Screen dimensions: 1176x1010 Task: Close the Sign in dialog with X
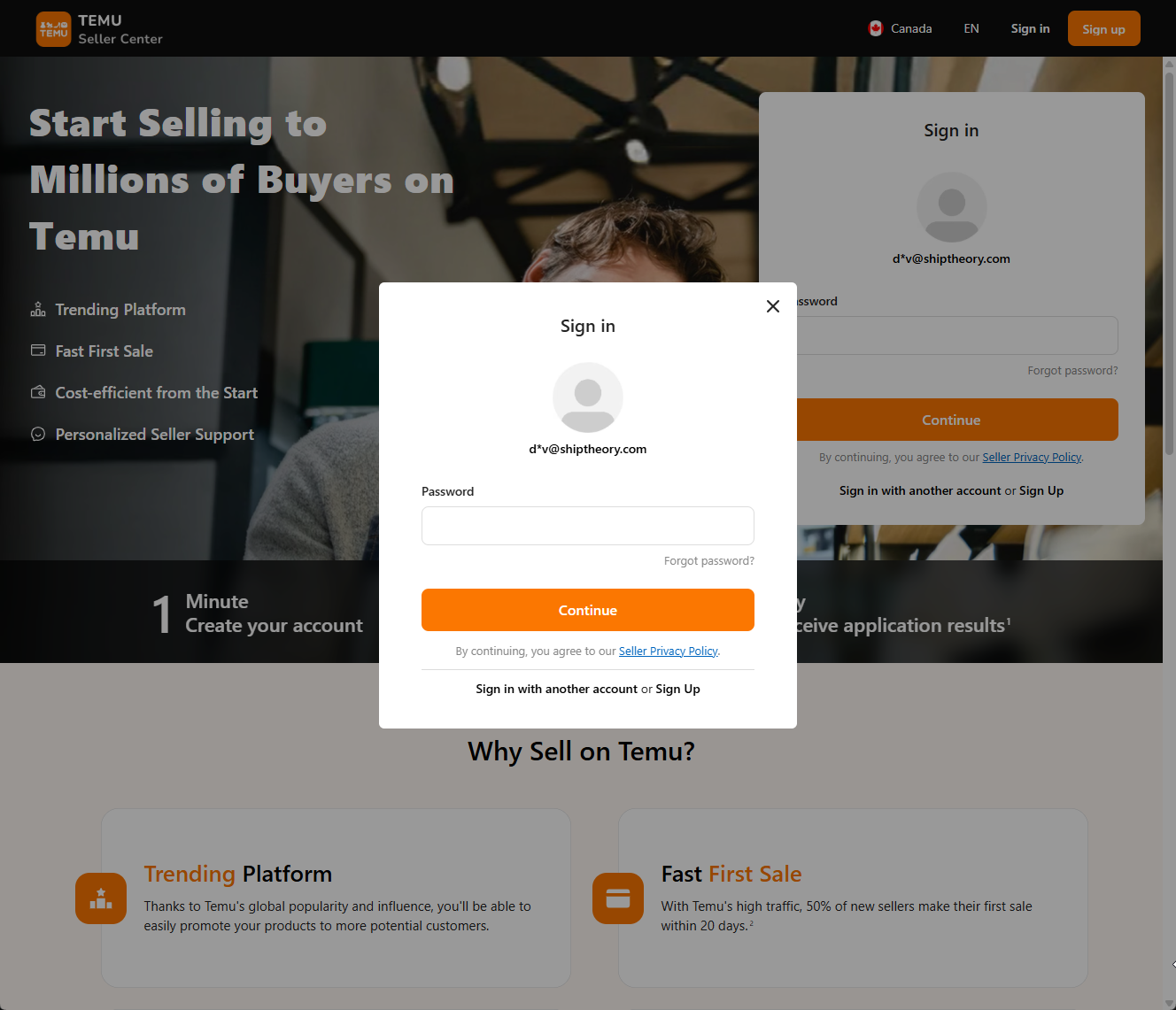click(x=773, y=306)
